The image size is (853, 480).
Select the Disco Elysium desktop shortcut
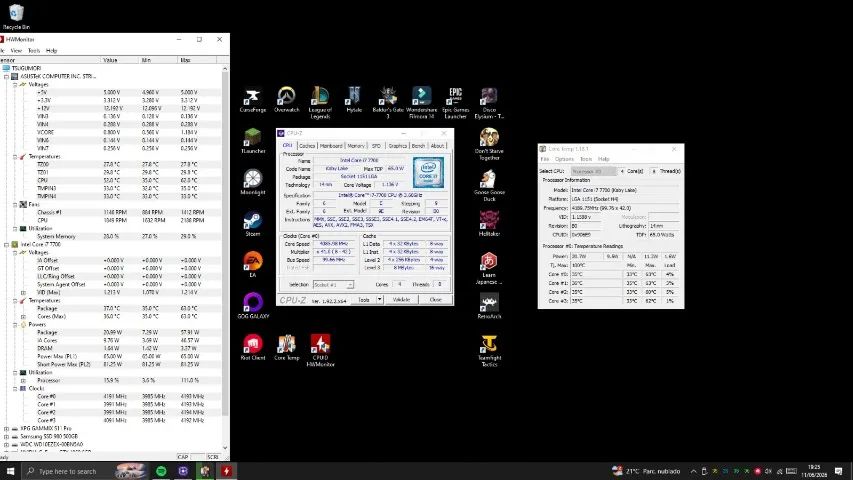click(x=489, y=103)
